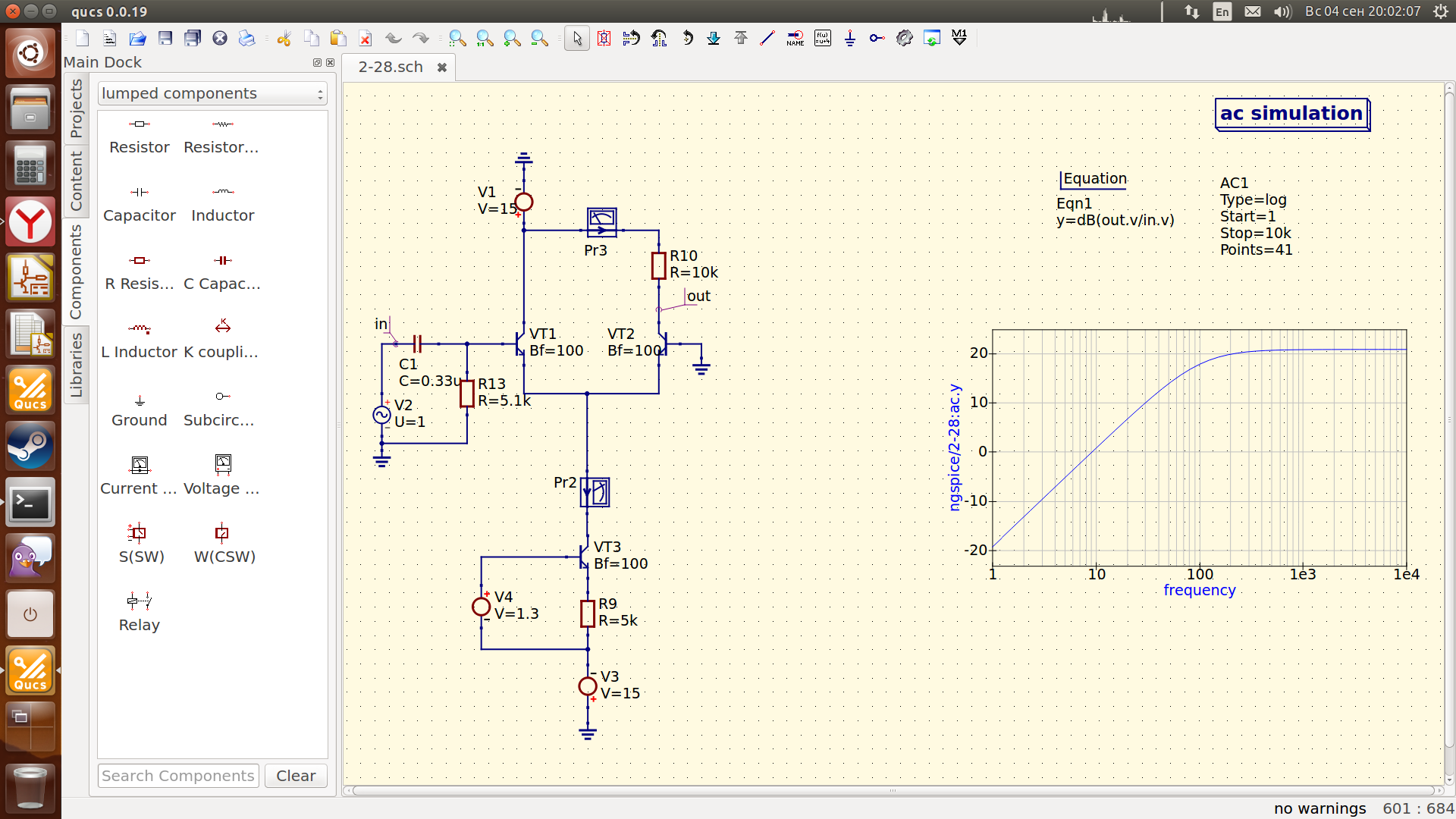Select the 2-28.sch document tab
The image size is (1456, 819).
391,67
